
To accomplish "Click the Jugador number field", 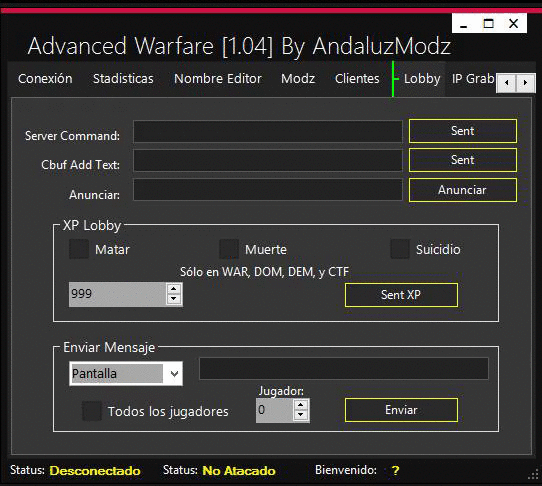I will point(275,410).
